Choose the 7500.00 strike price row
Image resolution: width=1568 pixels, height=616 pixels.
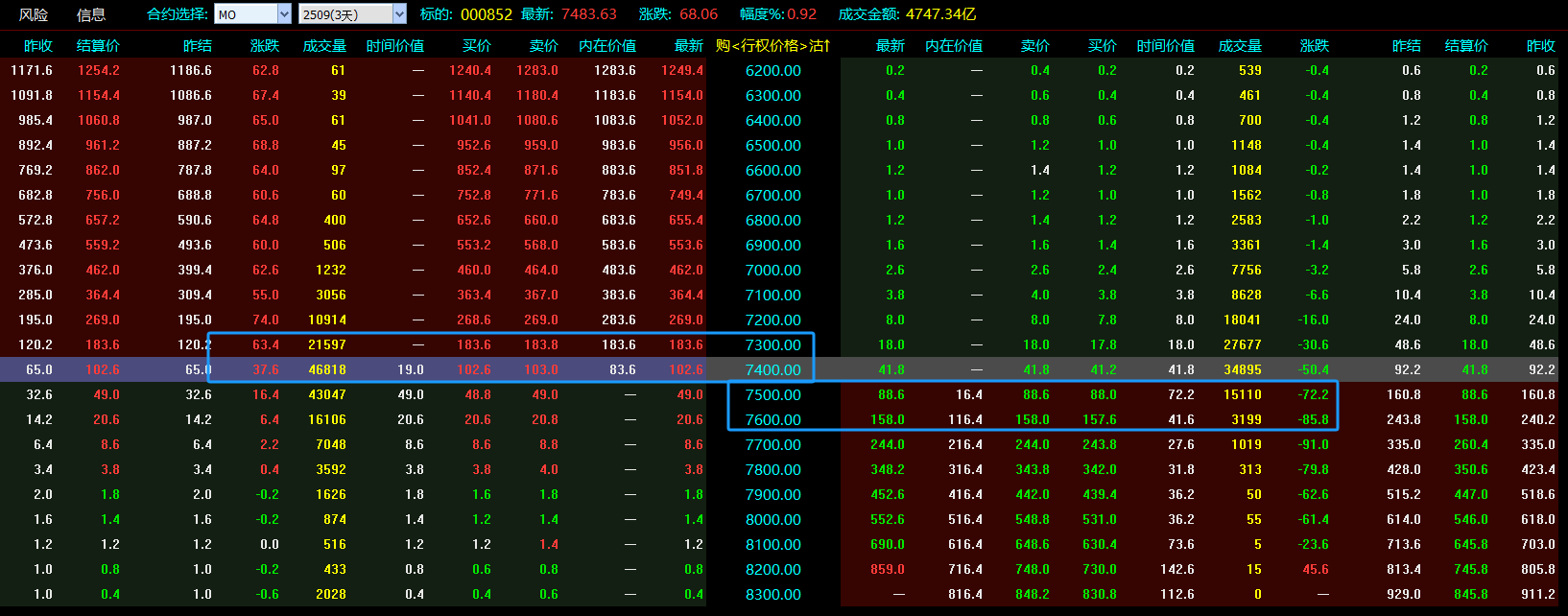point(772,394)
